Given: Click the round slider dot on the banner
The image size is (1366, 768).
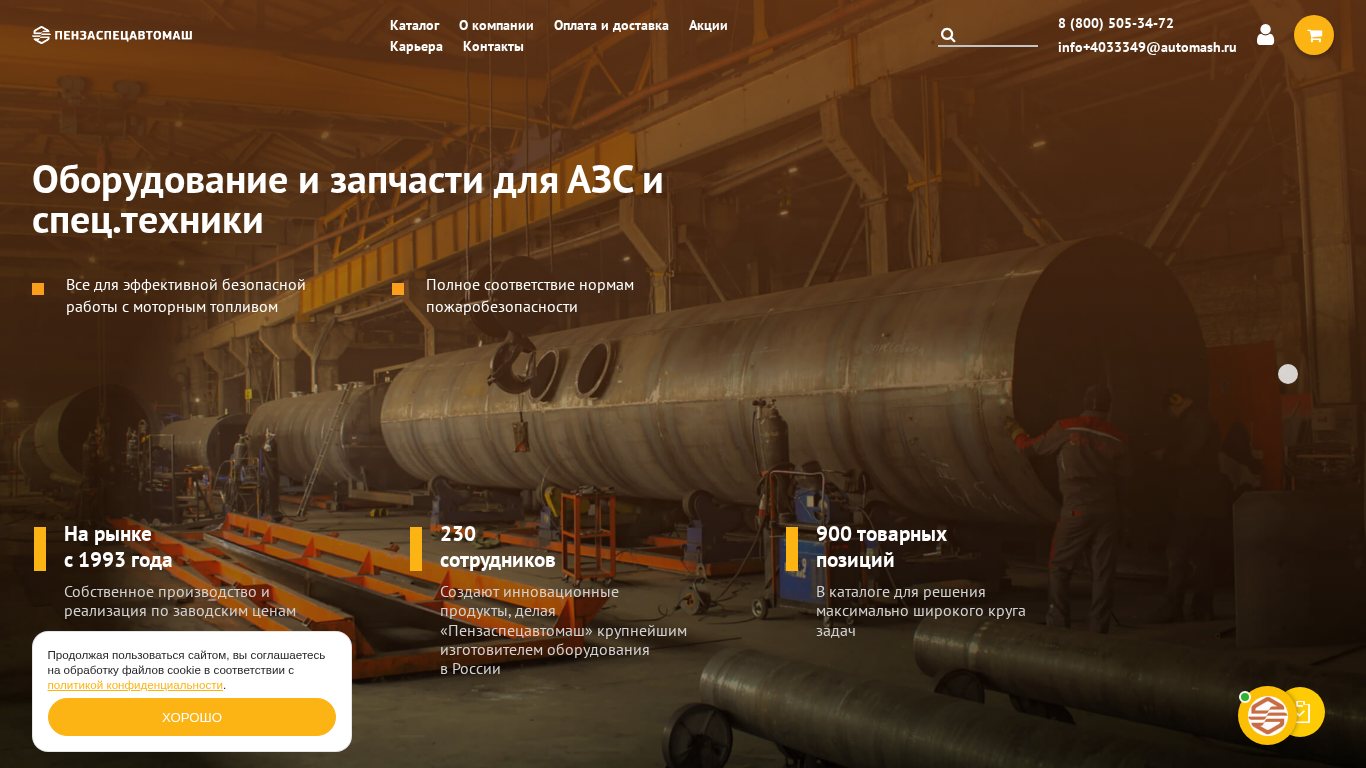Looking at the screenshot, I should point(1288,374).
